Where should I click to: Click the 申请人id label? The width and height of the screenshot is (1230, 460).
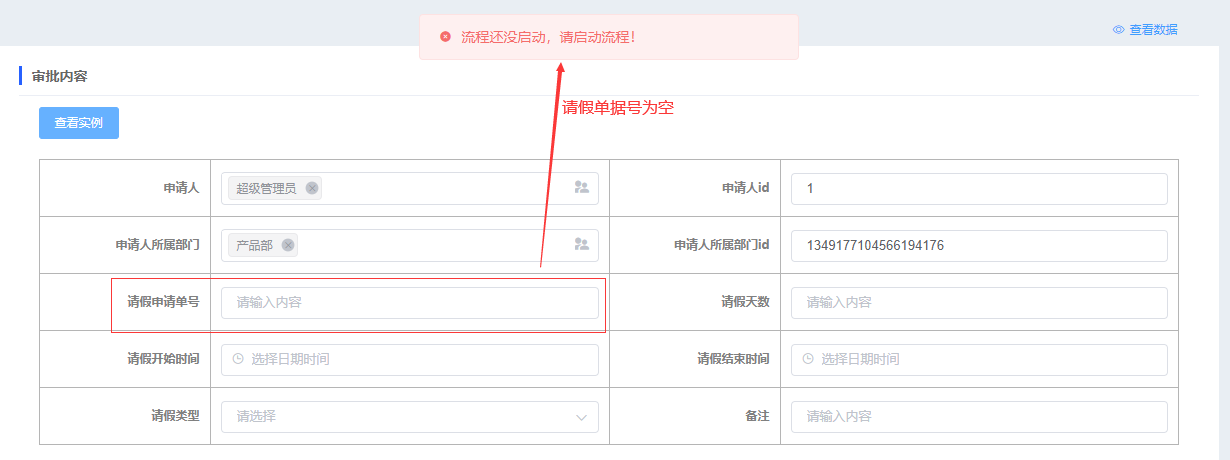(745, 187)
